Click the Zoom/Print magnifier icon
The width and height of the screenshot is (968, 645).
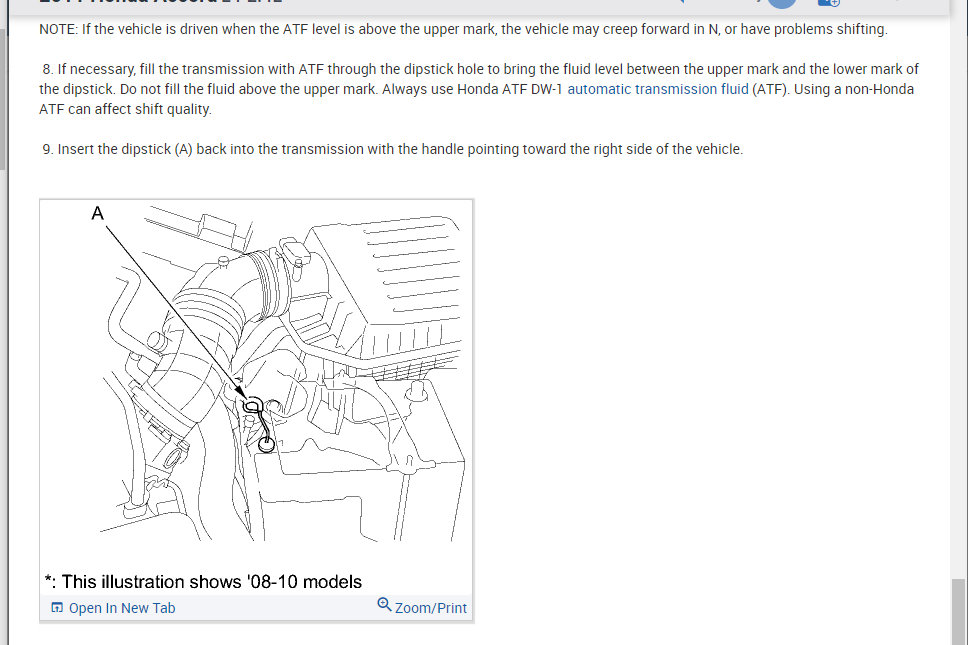(384, 604)
